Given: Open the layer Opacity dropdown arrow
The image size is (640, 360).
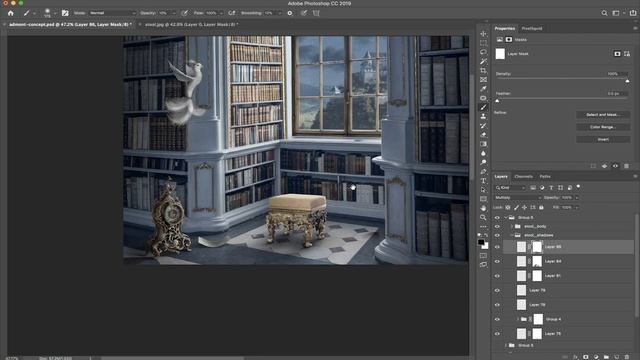Looking at the screenshot, I should (577, 198).
